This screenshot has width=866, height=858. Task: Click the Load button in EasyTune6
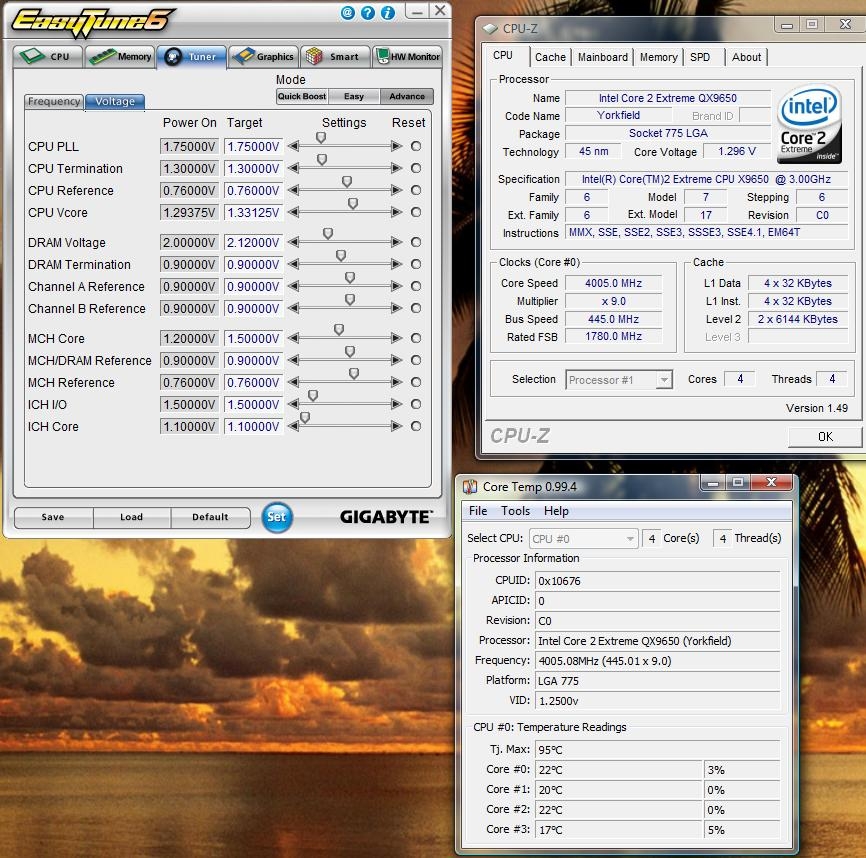(131, 517)
